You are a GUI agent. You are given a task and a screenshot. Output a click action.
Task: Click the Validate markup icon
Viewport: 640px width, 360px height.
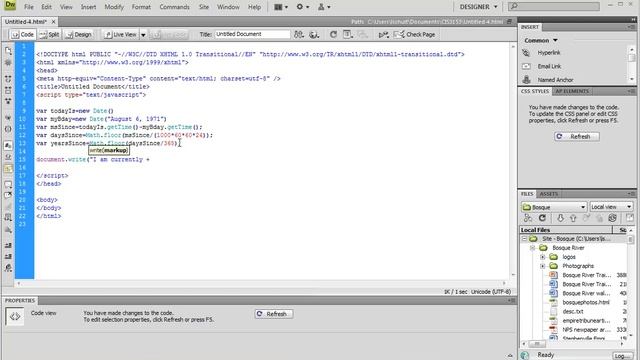(383, 35)
